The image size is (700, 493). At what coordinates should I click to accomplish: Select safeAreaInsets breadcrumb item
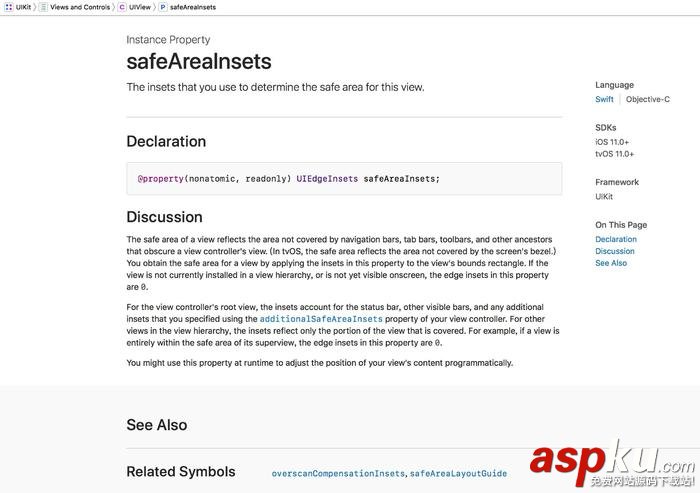193,7
